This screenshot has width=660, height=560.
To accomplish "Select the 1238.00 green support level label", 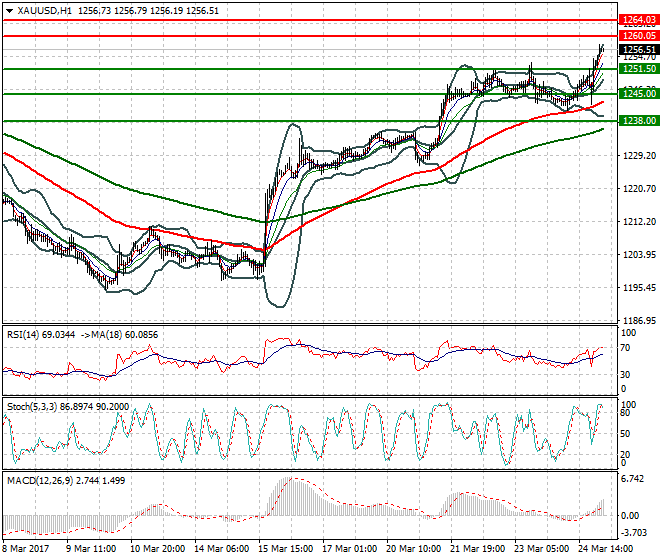I will [x=639, y=121].
